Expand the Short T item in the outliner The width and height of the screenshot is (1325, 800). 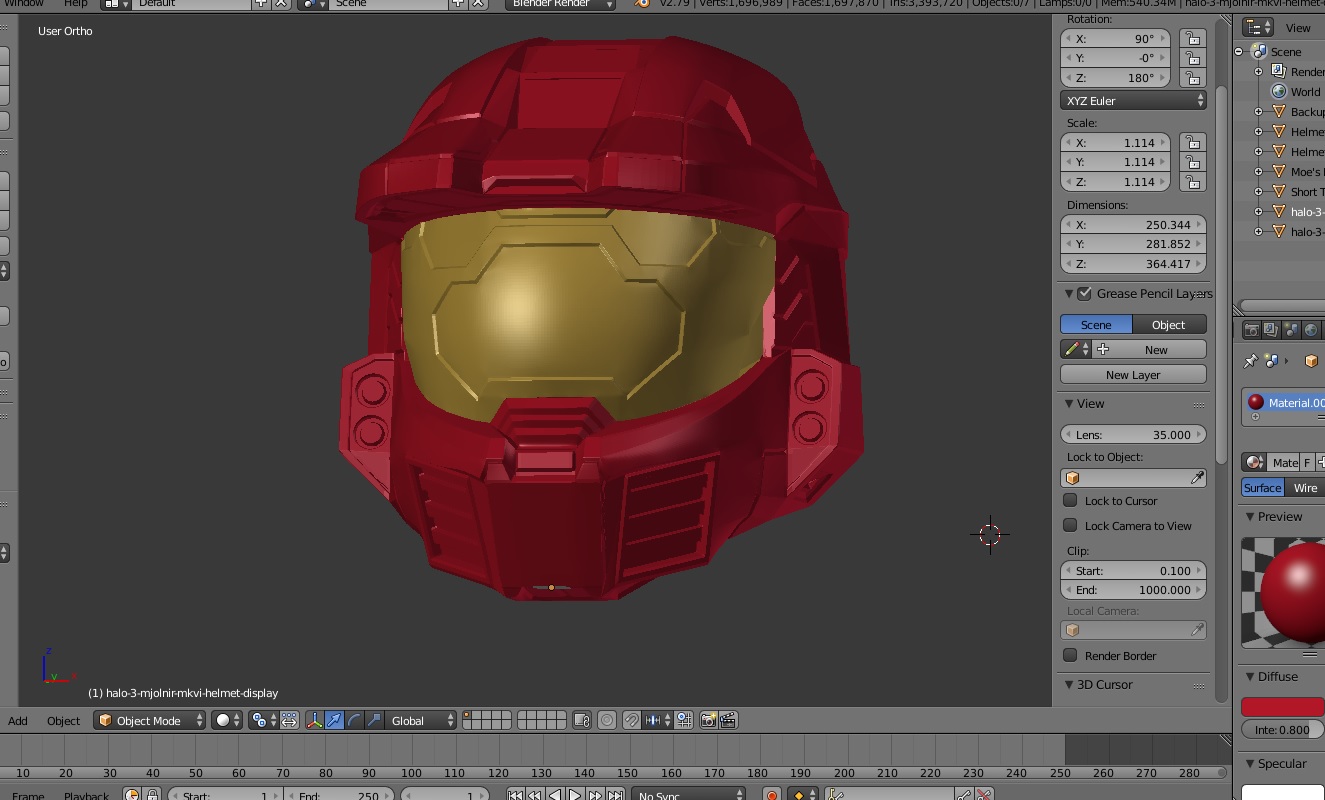pos(1259,192)
